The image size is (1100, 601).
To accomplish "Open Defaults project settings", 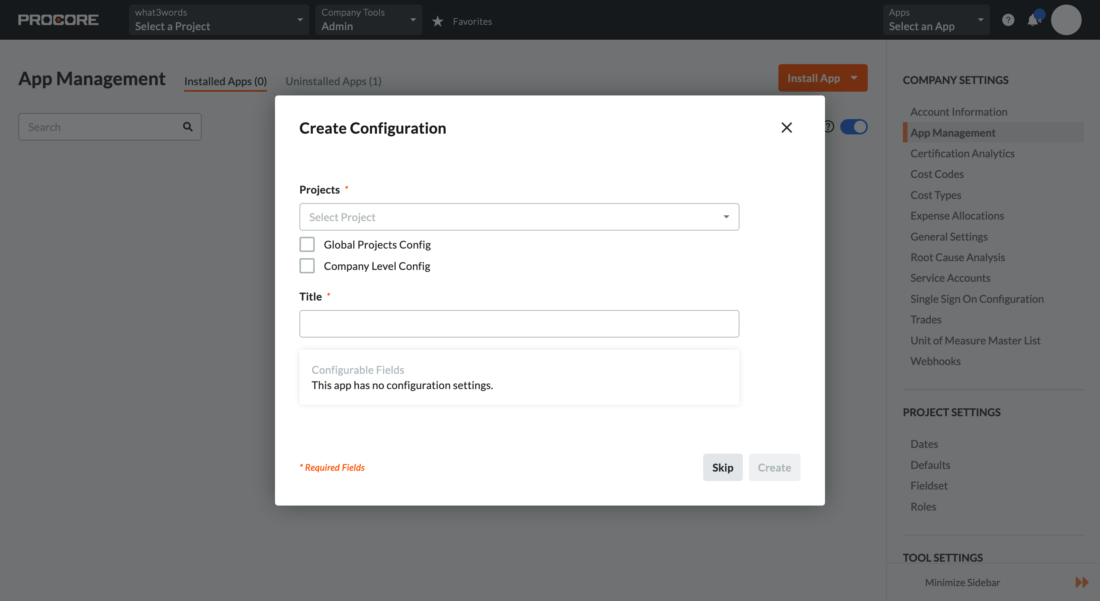I will coord(930,465).
